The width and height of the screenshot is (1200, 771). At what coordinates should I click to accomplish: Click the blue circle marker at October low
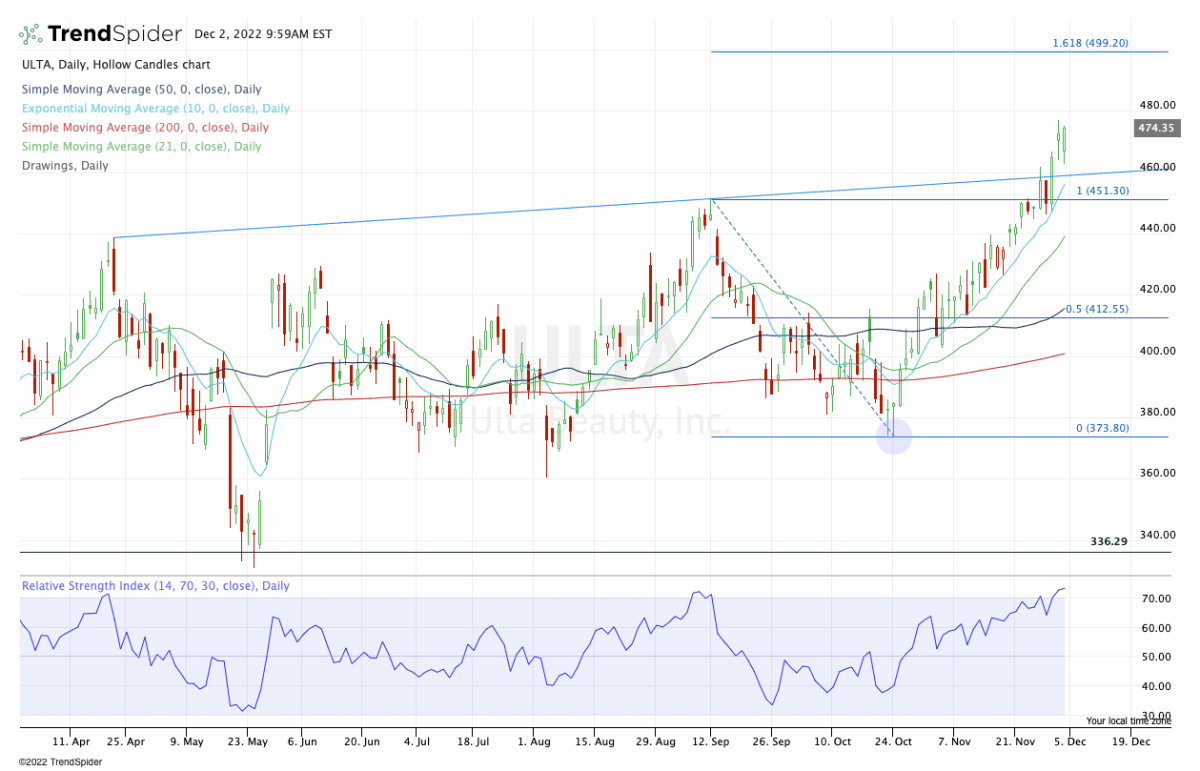[x=893, y=436]
